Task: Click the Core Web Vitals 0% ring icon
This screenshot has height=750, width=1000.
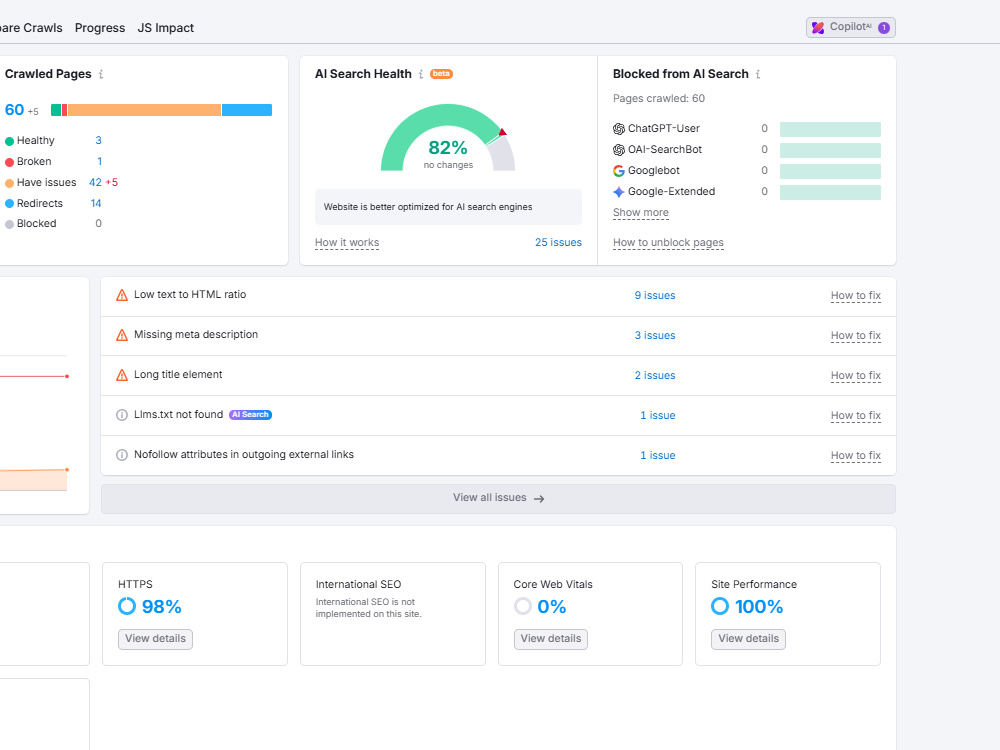Action: 522,606
